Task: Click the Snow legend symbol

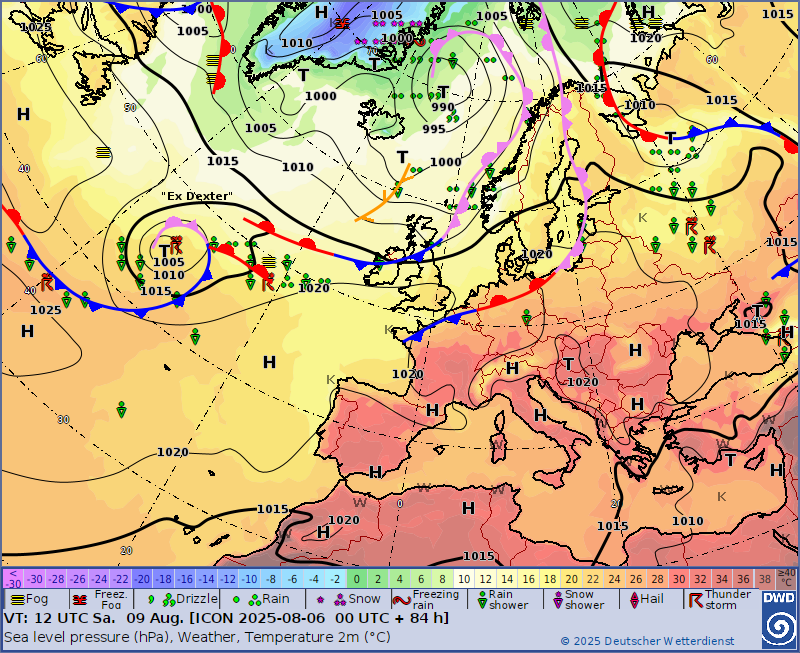Action: click(325, 599)
